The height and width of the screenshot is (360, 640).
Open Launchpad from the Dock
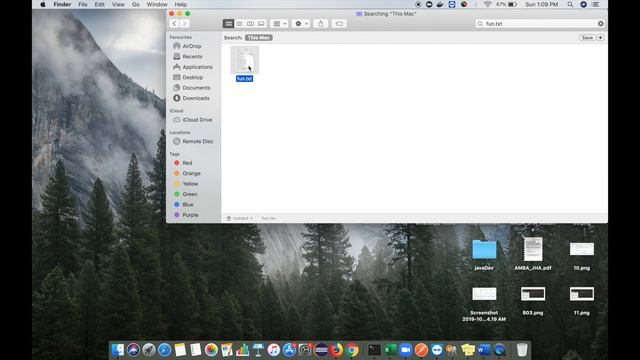point(149,350)
